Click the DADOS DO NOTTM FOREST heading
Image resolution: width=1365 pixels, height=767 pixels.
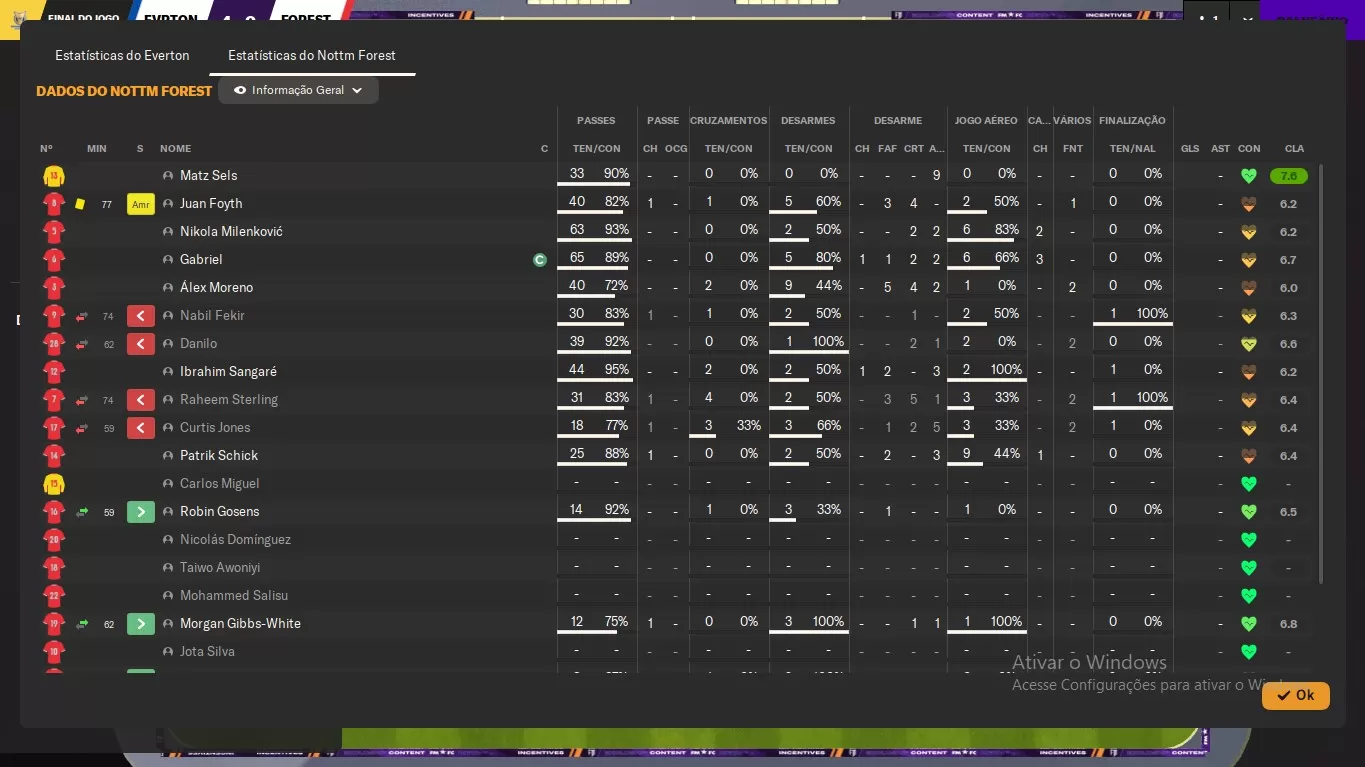pos(124,91)
